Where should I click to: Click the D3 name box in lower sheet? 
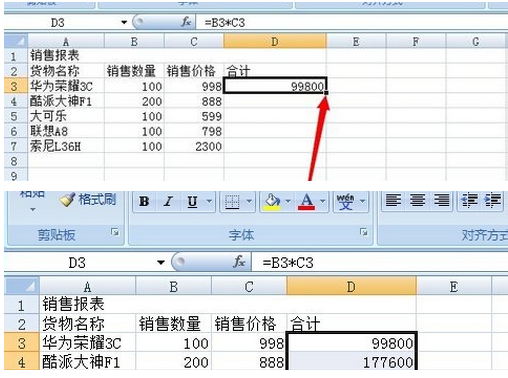[80, 263]
